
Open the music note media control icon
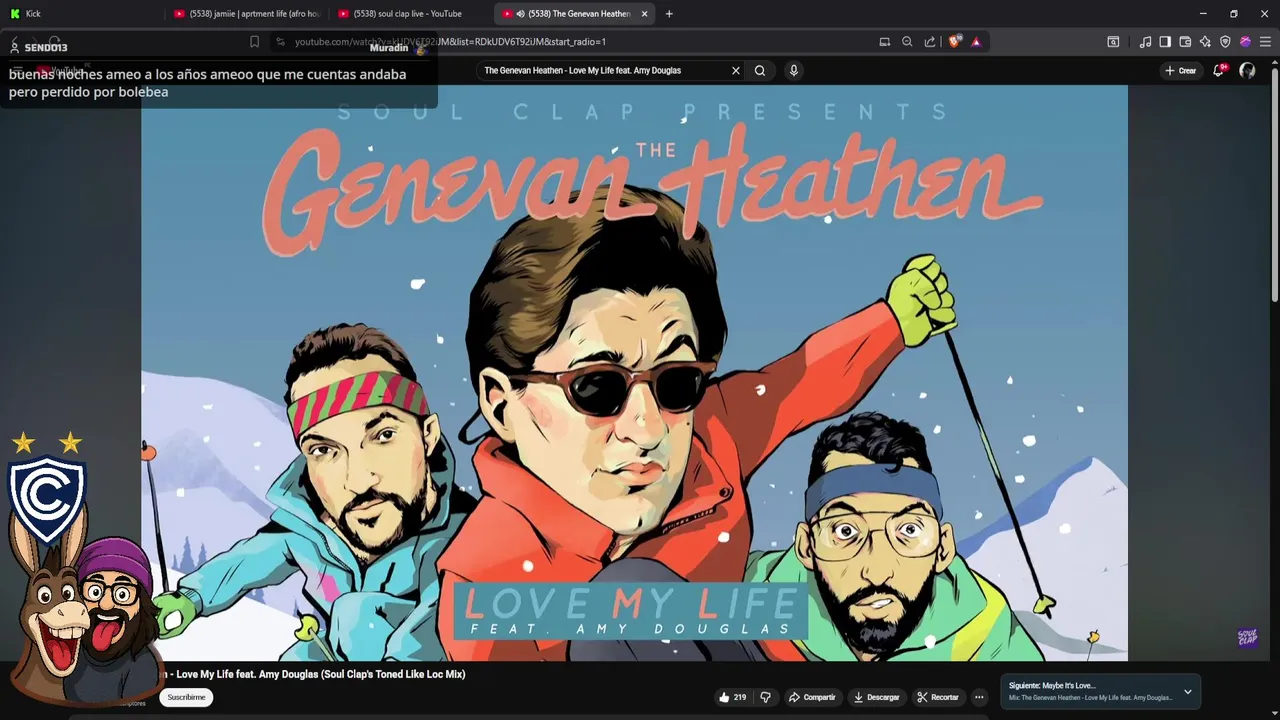[1145, 42]
